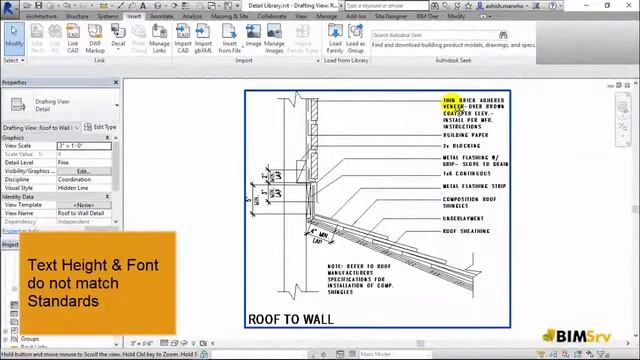Open the Decal dropdown tool
The height and width of the screenshot is (360, 640).
118,38
